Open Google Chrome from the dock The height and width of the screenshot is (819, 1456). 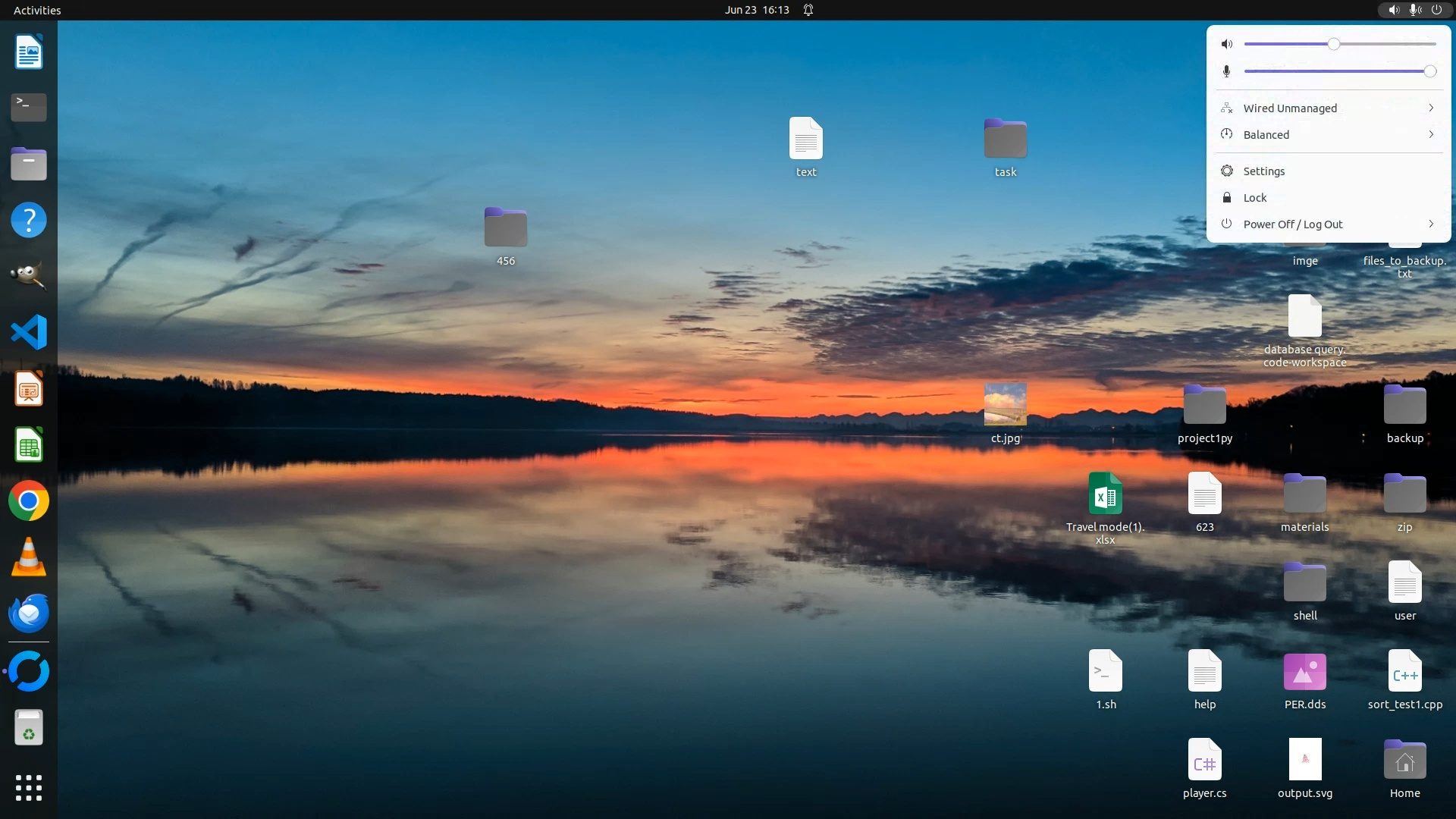tap(29, 501)
